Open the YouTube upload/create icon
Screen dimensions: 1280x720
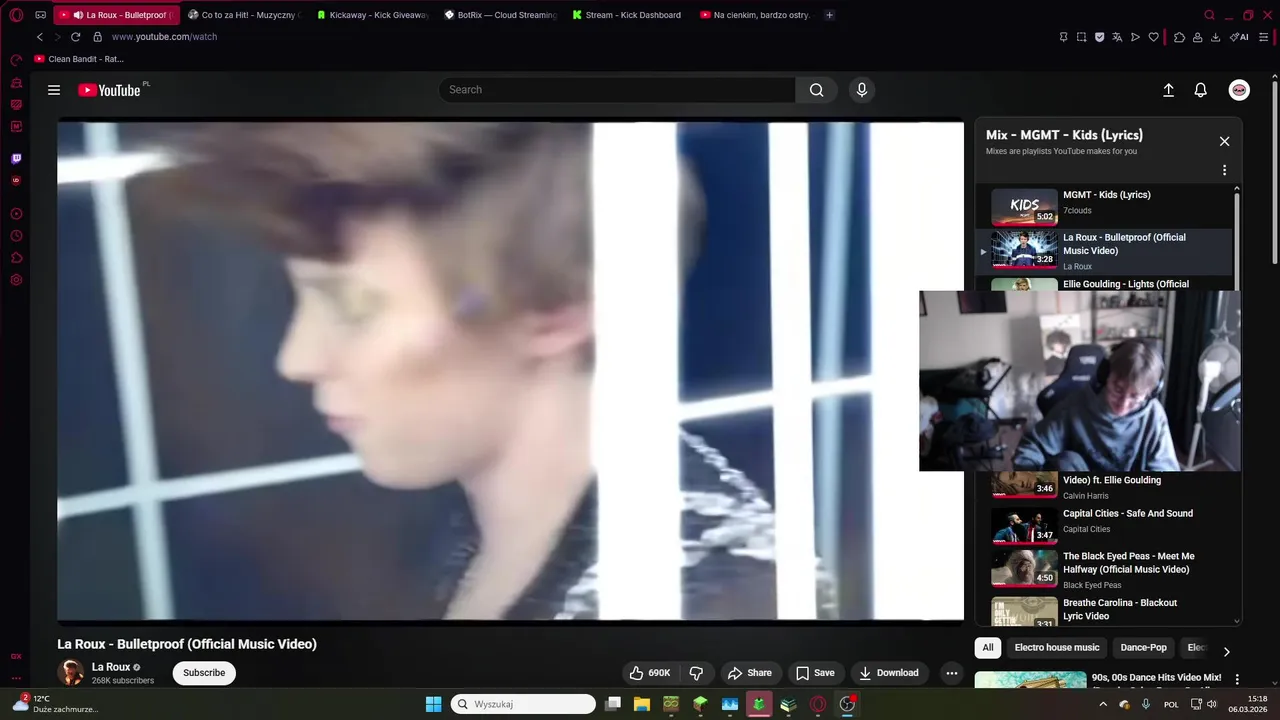[x=1168, y=90]
